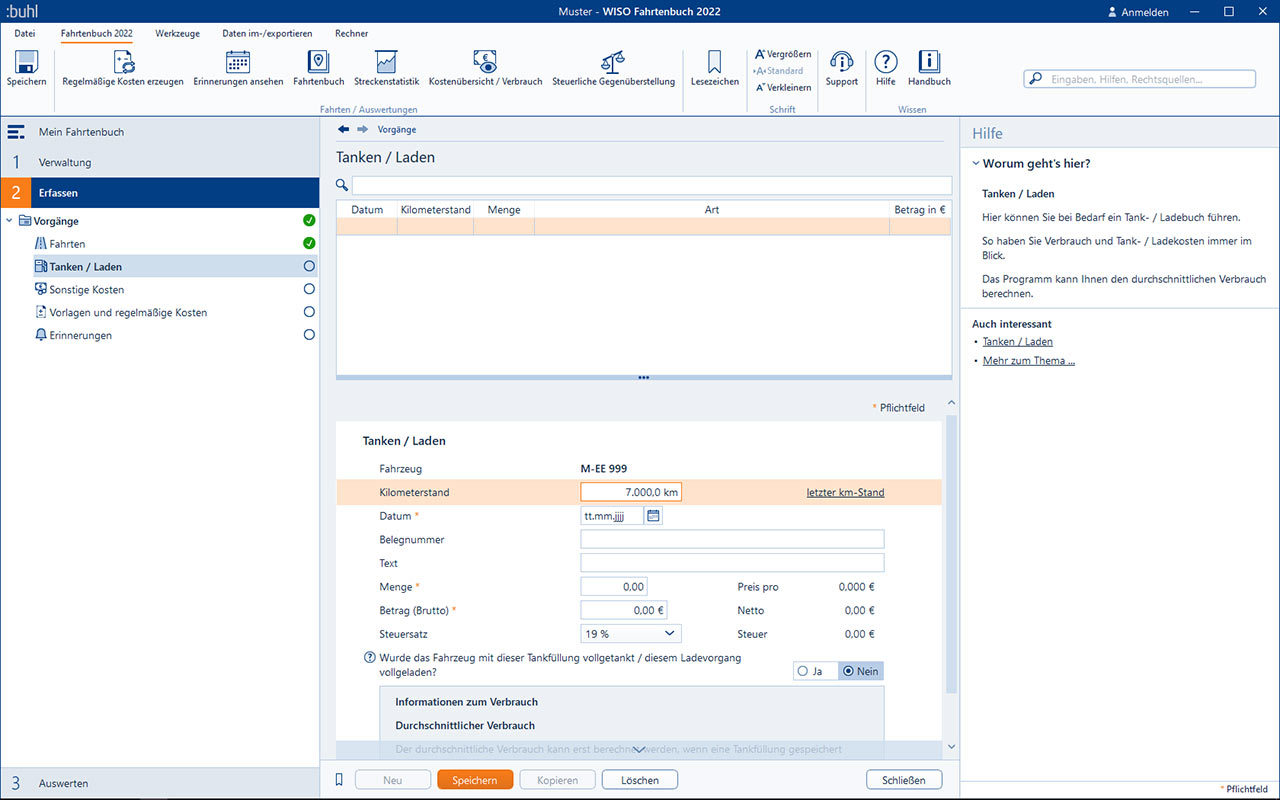Open the Datei menu
This screenshot has height=800, width=1280.
[x=25, y=33]
